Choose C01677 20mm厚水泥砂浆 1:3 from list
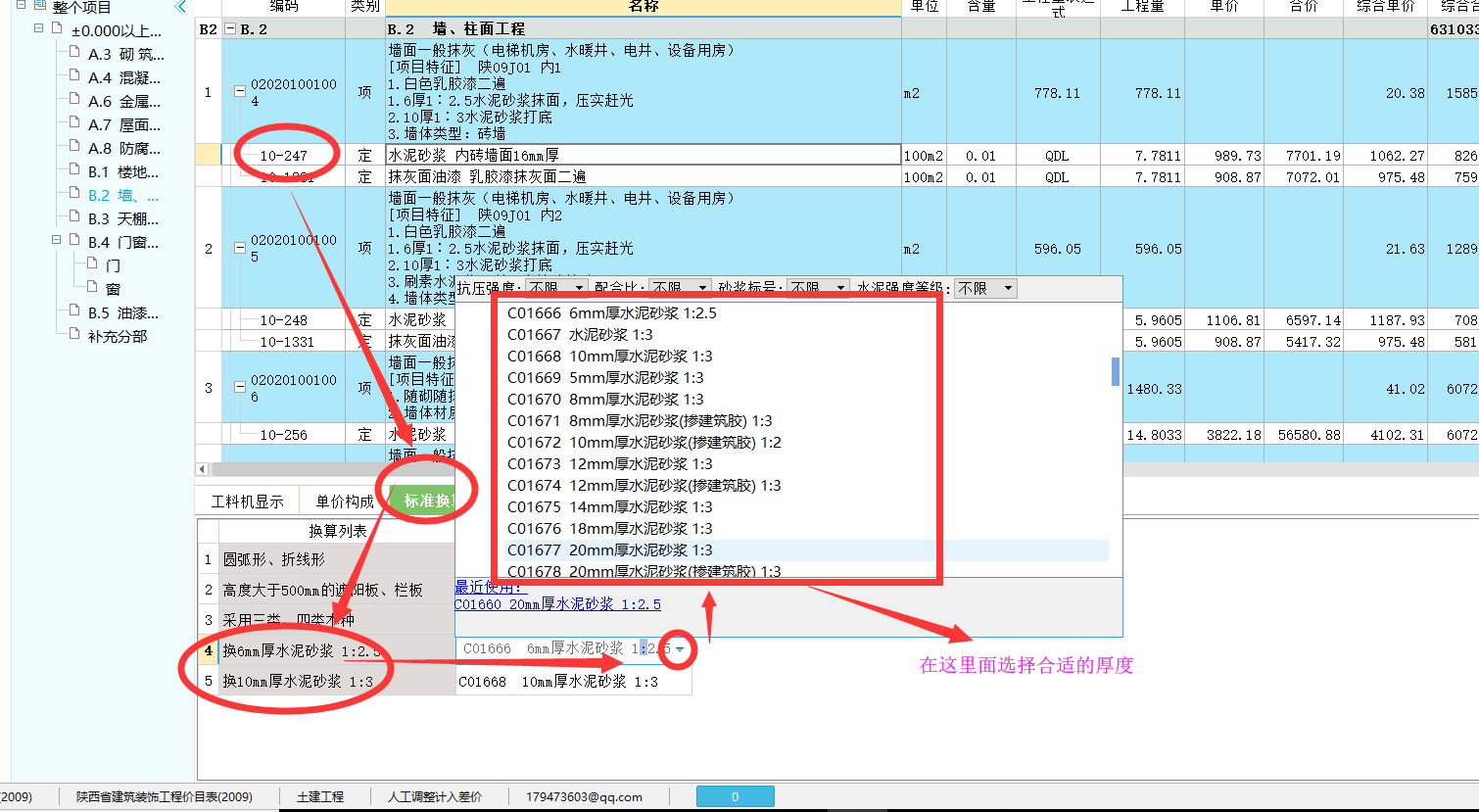 (609, 550)
